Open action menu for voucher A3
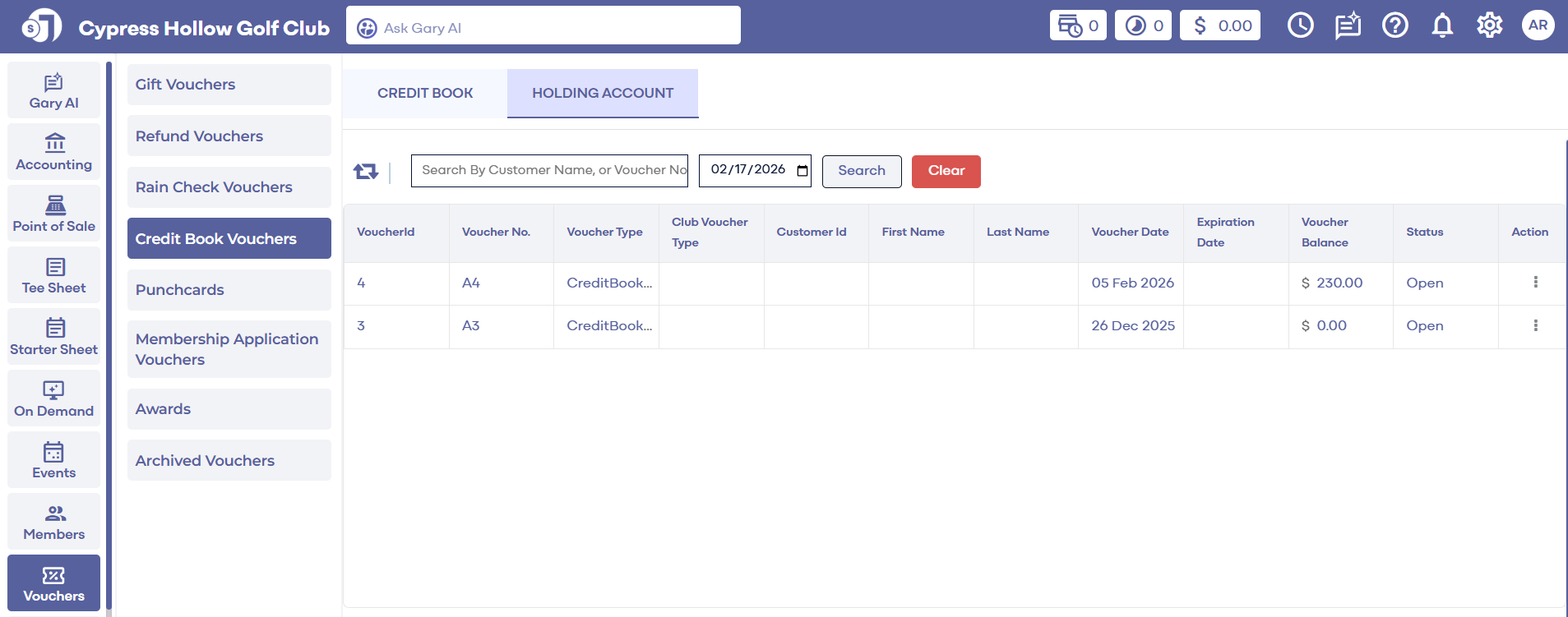The width and height of the screenshot is (1568, 617). pos(1535,325)
